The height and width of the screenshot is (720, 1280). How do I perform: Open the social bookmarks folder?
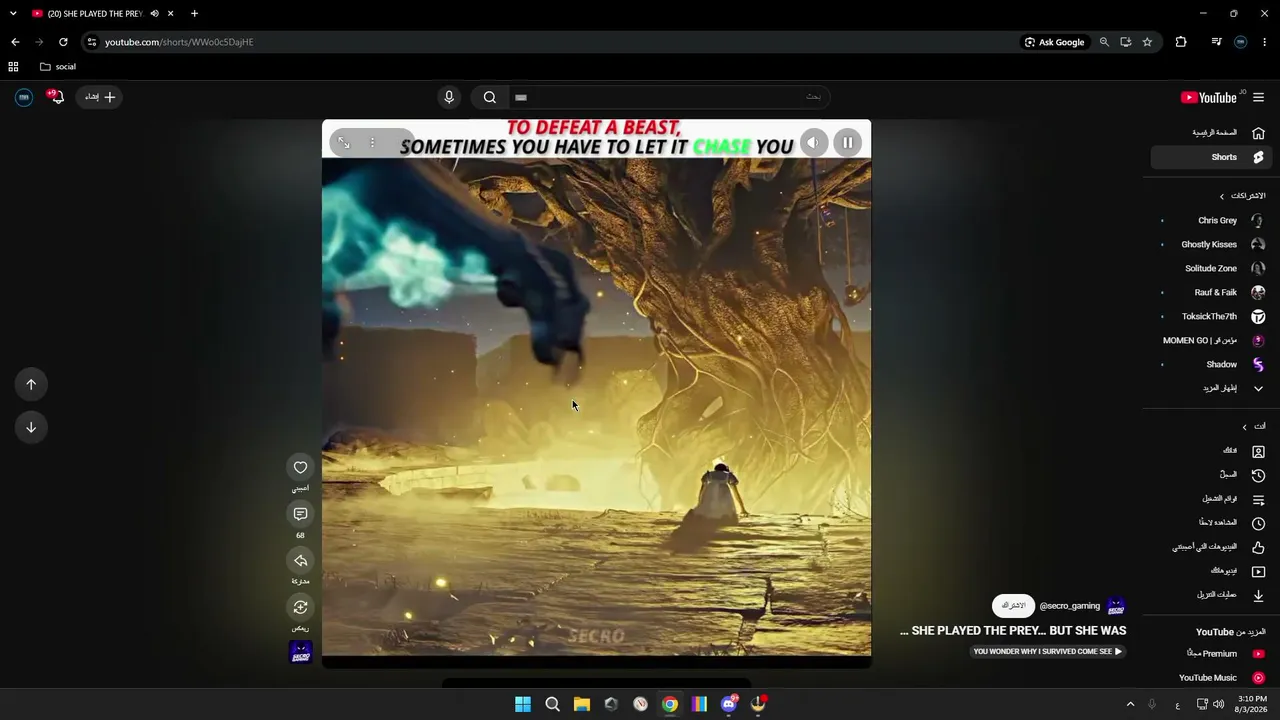pyautogui.click(x=58, y=67)
